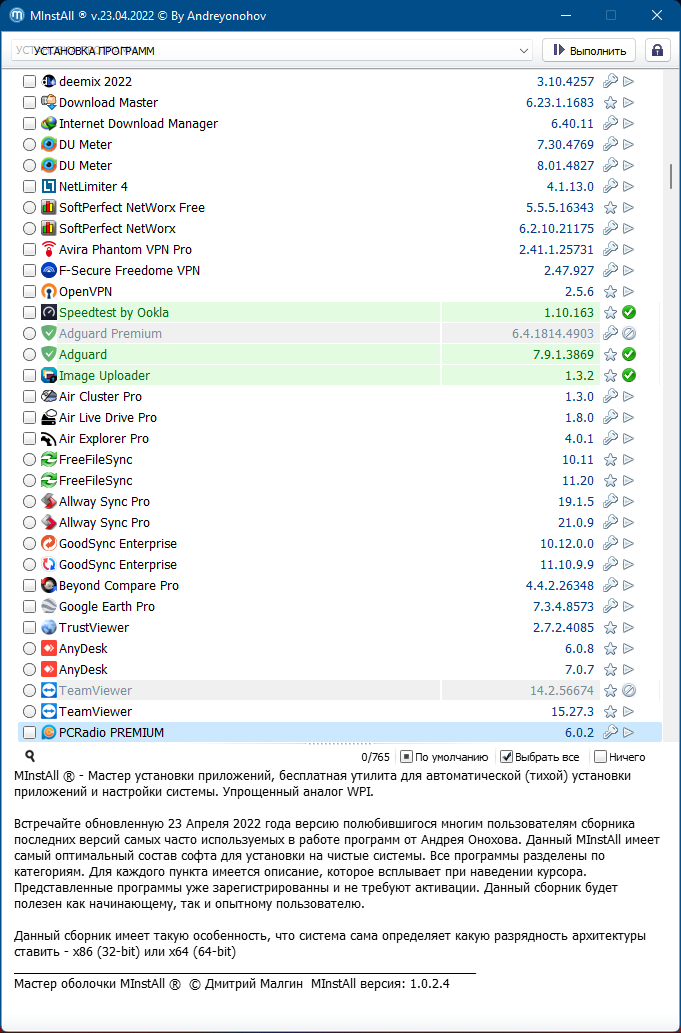
Task: Toggle the 'Ничего' checkbox
Action: (600, 757)
